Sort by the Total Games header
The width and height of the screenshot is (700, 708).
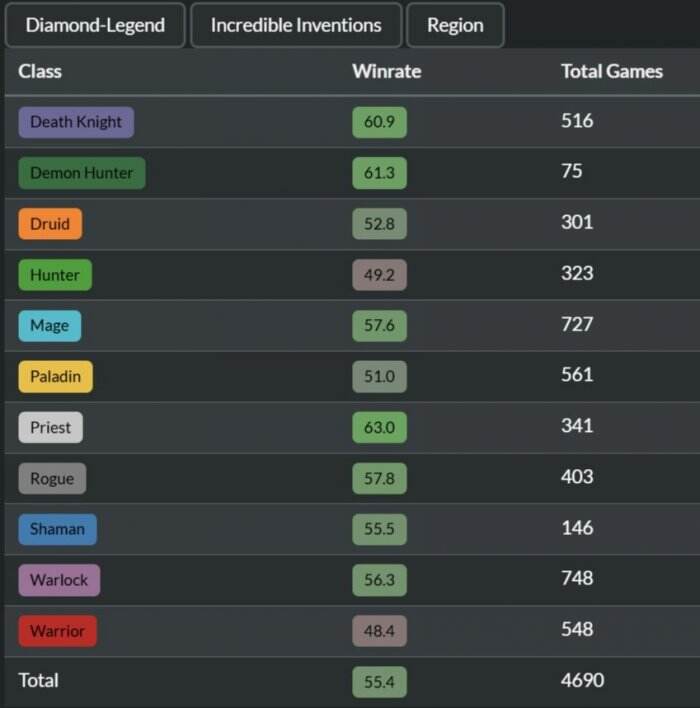pyautogui.click(x=612, y=71)
